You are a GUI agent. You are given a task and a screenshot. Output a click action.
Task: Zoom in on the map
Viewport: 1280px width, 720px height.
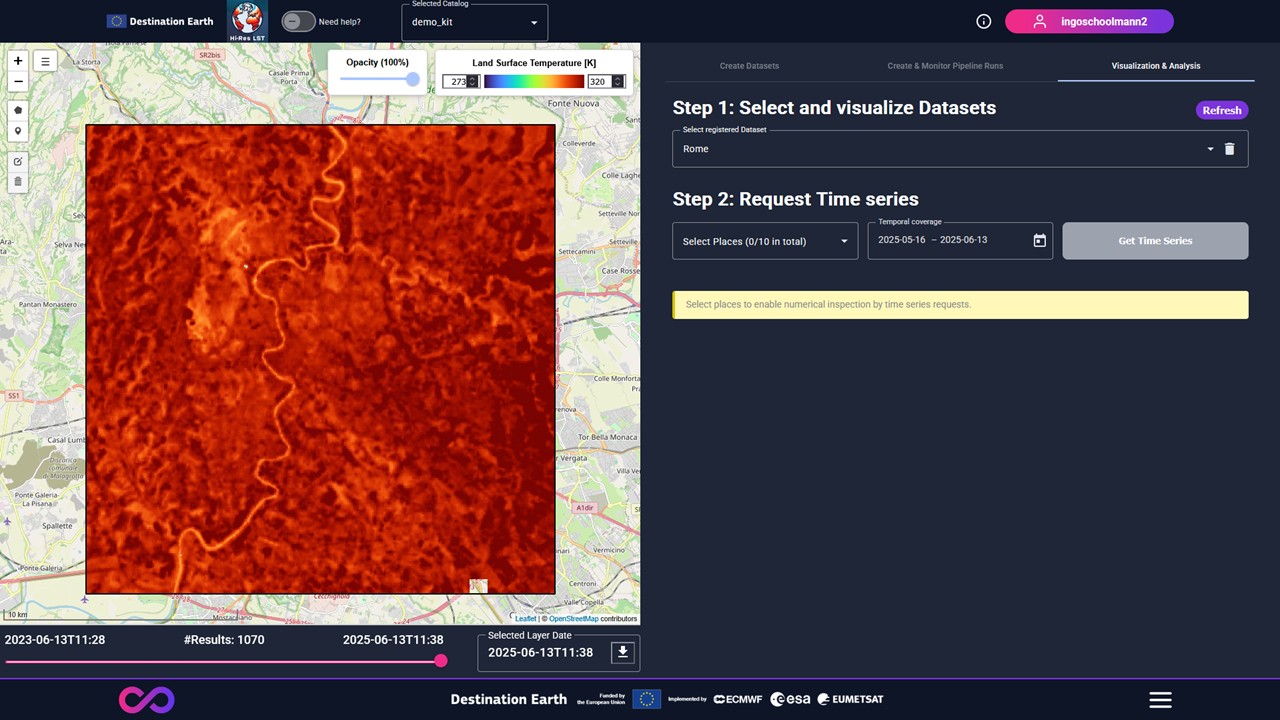click(x=18, y=61)
